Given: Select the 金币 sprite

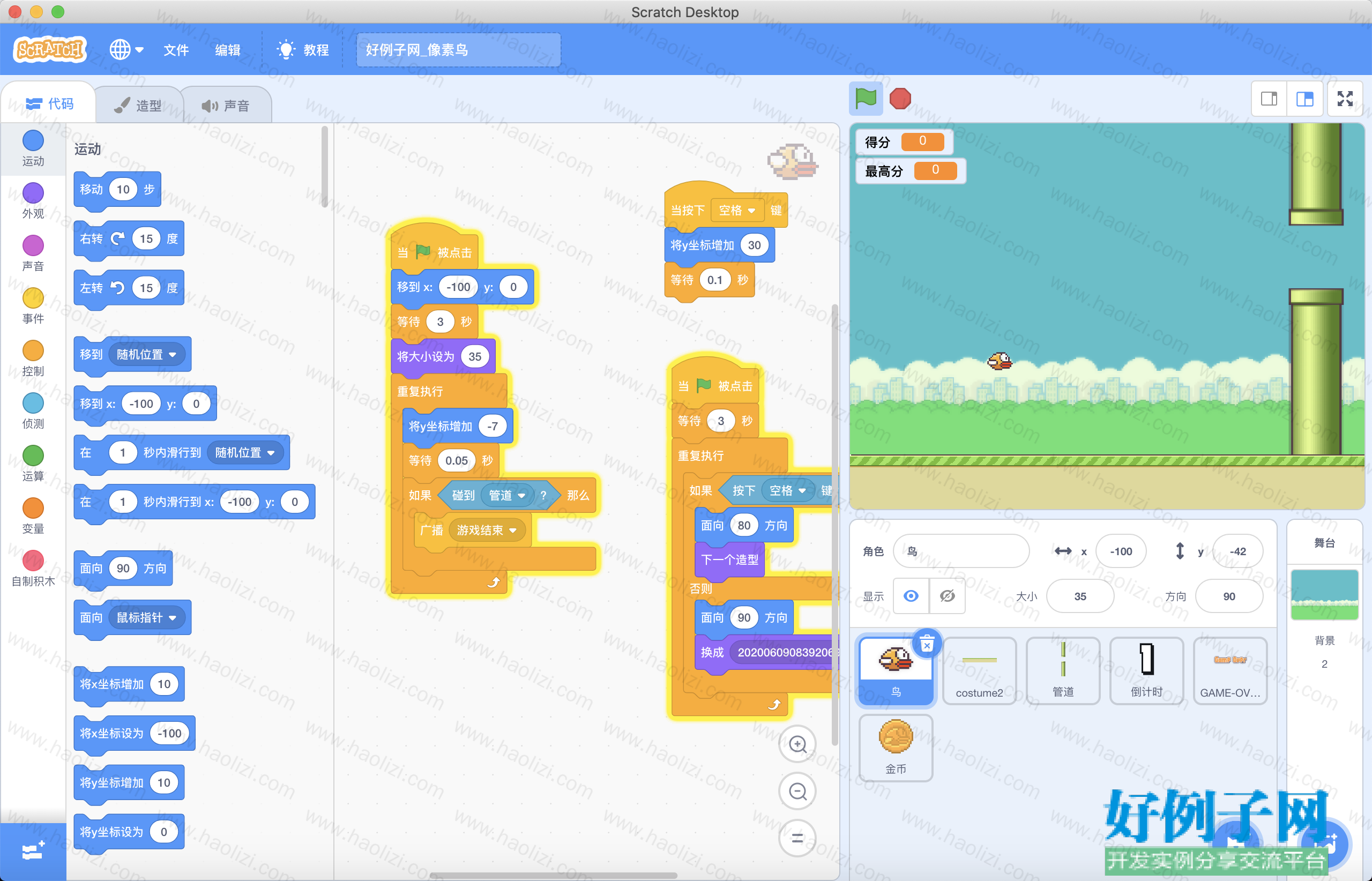Looking at the screenshot, I should [x=896, y=748].
